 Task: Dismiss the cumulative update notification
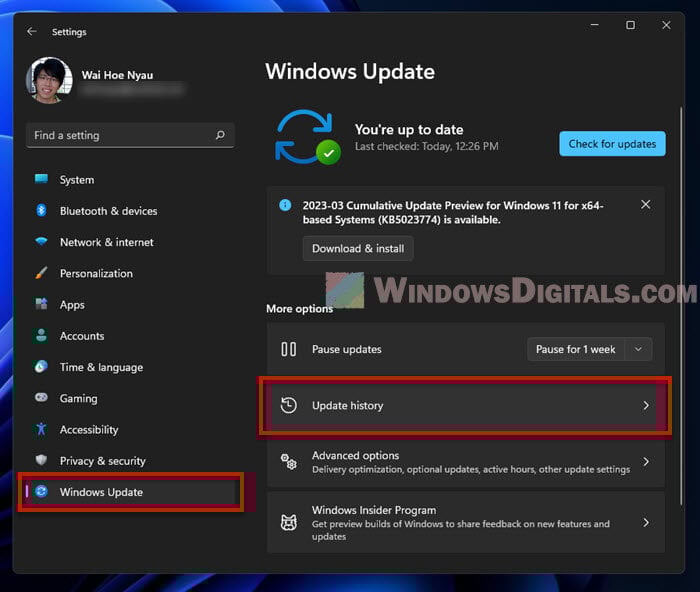coord(646,204)
